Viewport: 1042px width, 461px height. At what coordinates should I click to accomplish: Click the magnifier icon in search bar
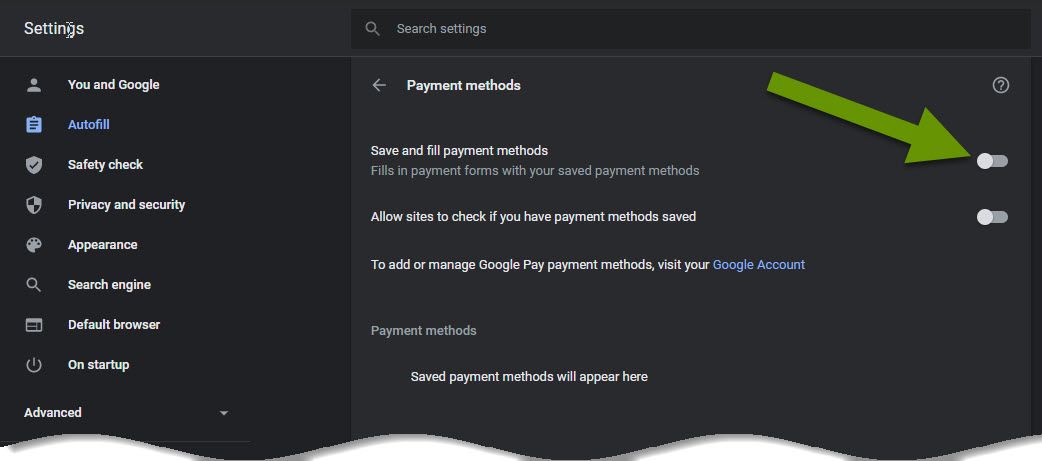(x=373, y=29)
